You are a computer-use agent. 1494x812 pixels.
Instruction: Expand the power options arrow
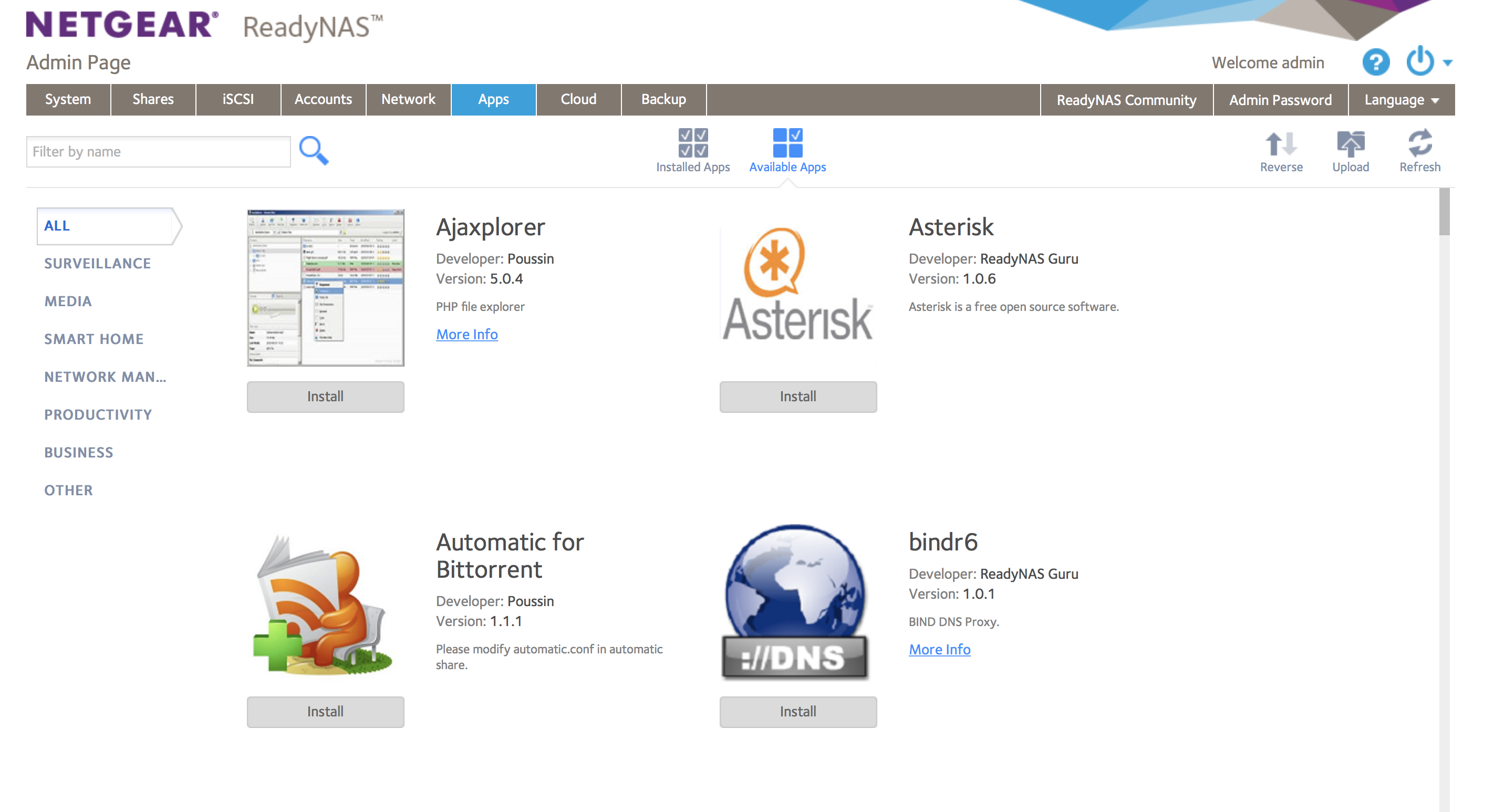[x=1448, y=63]
